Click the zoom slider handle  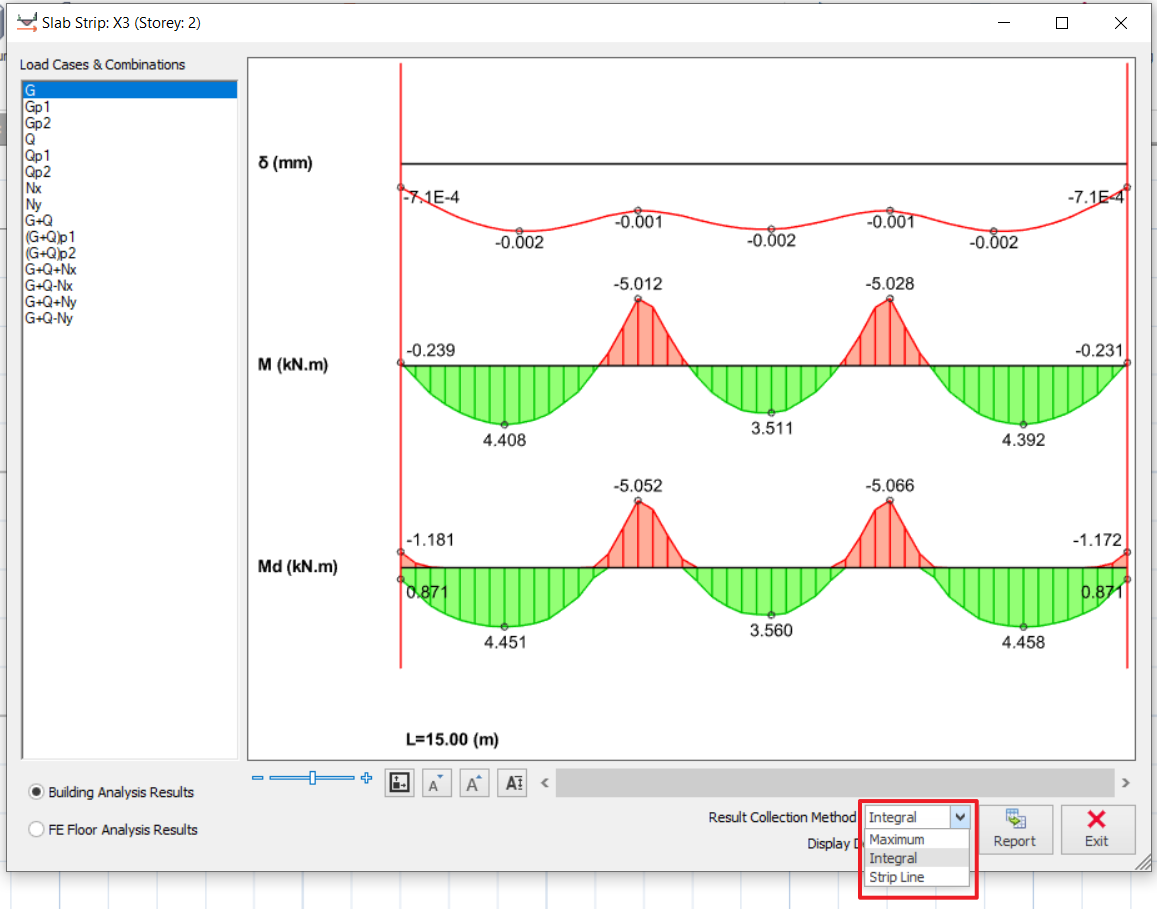(x=313, y=778)
